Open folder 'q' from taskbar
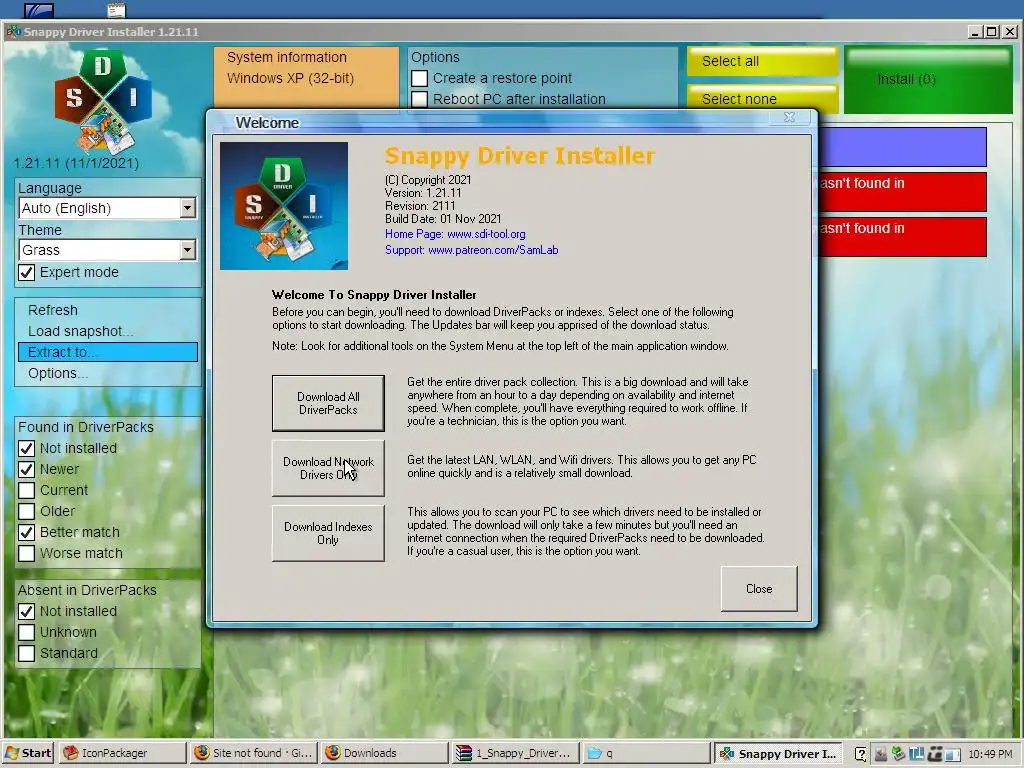The height and width of the screenshot is (768, 1024). click(646, 753)
